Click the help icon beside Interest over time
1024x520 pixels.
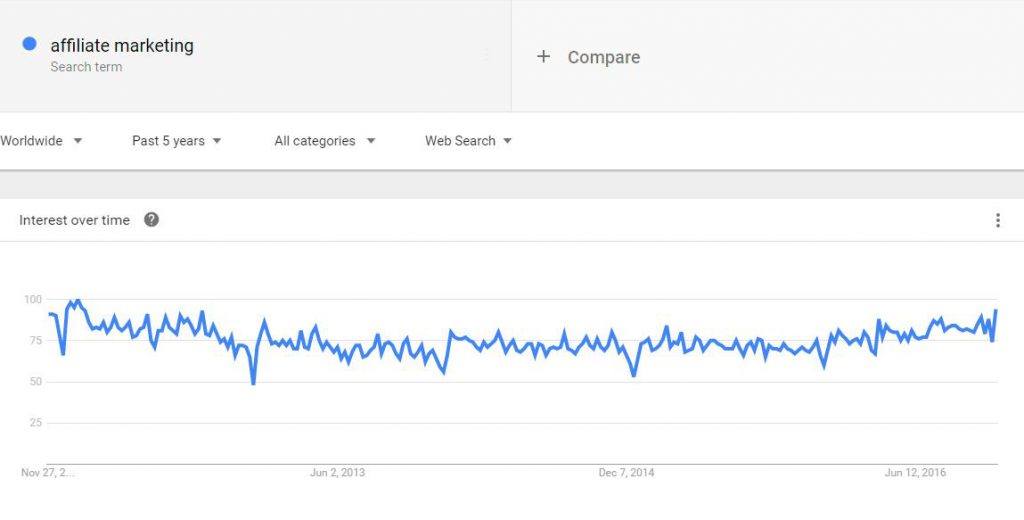[x=152, y=220]
